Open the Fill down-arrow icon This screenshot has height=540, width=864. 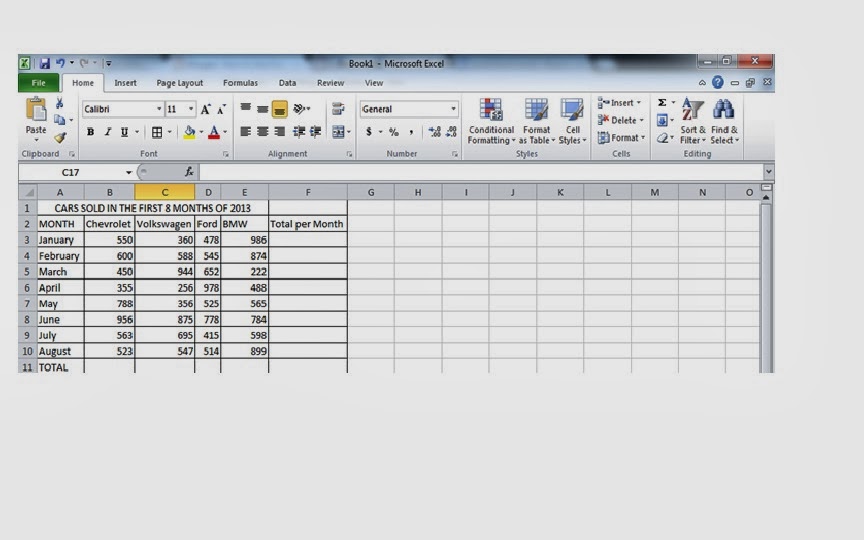click(662, 120)
